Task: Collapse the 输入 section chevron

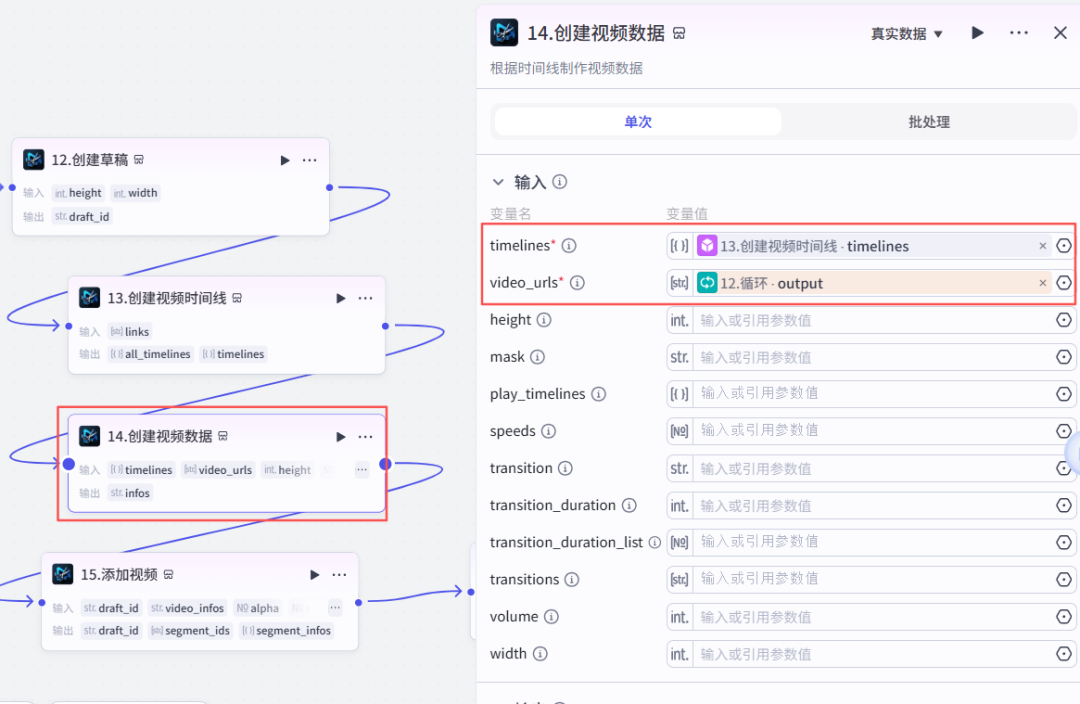Action: click(x=498, y=183)
